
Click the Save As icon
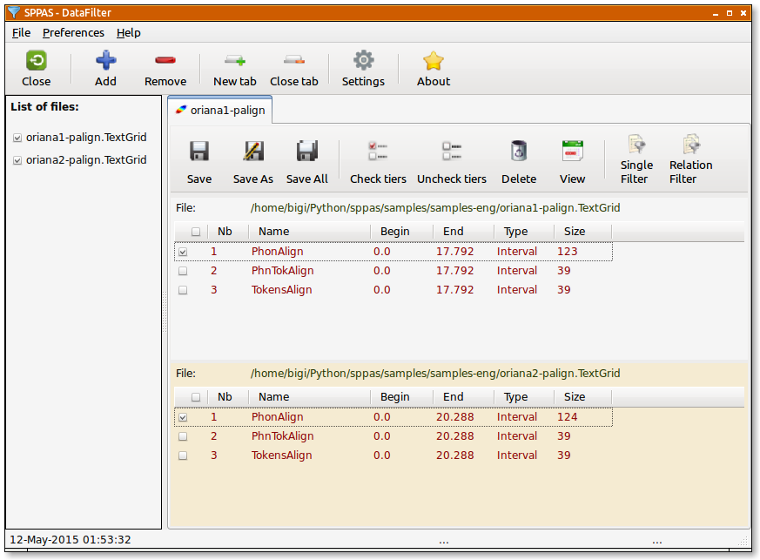pos(253,151)
